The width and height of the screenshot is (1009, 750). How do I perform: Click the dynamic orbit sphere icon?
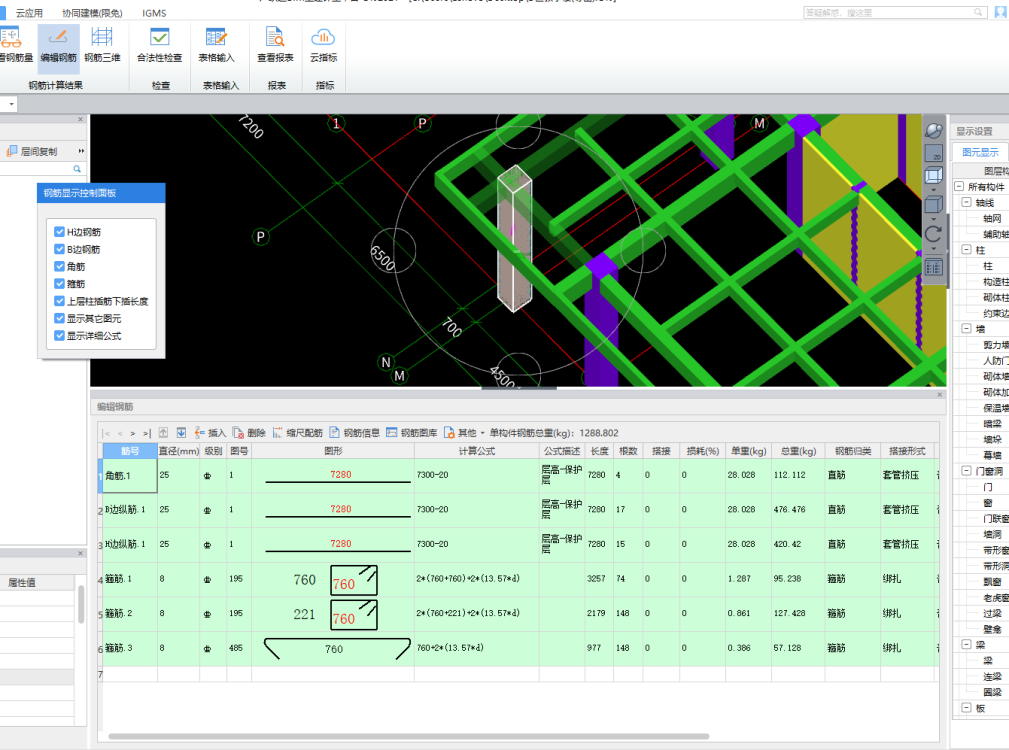(x=934, y=131)
